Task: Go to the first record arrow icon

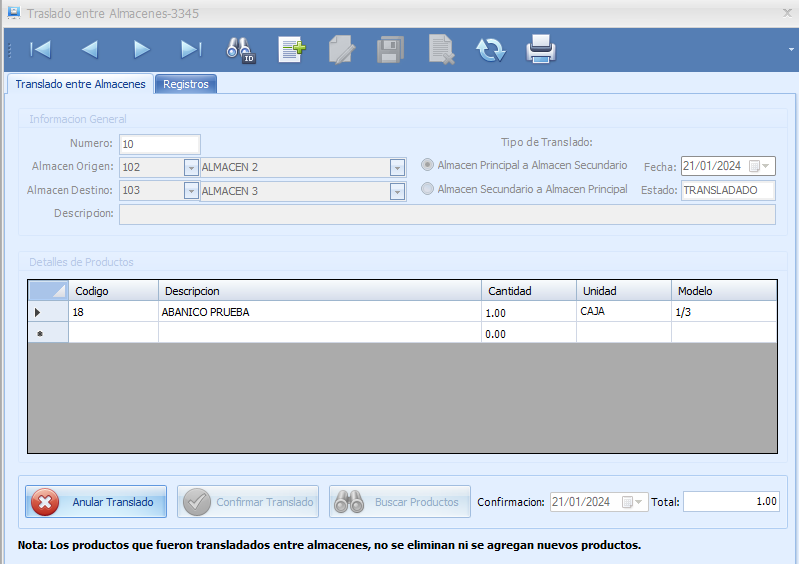Action: [40, 49]
